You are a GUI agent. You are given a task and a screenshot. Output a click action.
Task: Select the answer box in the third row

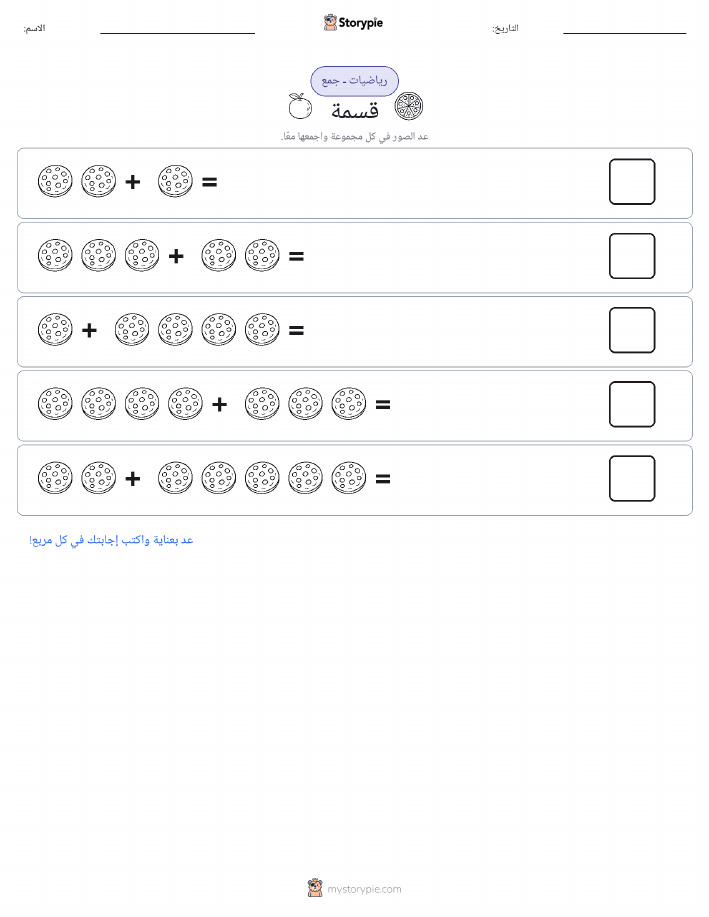(632, 330)
